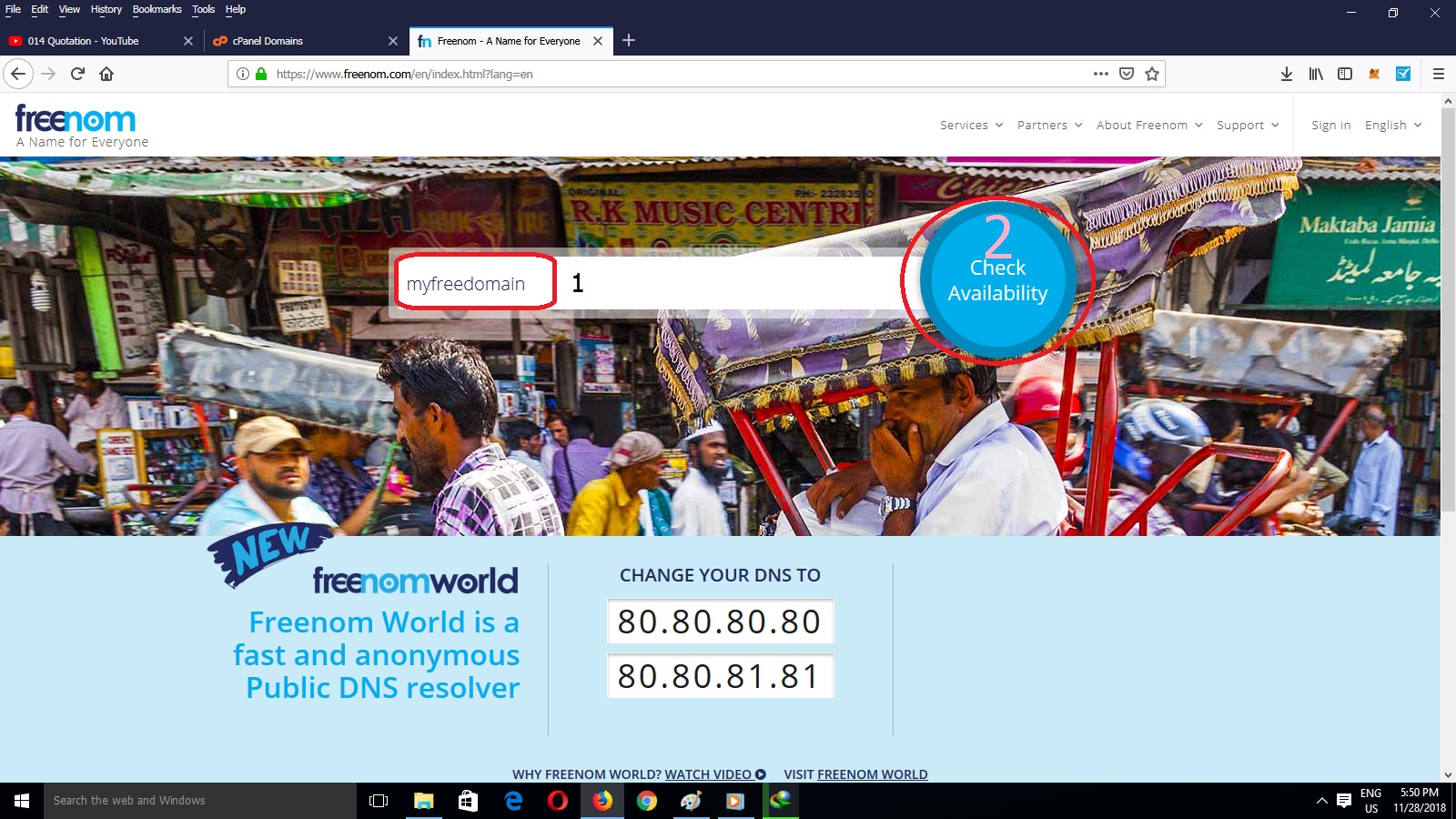Close the 014 Quotation YouTube tab
The image size is (1456, 819).
click(188, 41)
